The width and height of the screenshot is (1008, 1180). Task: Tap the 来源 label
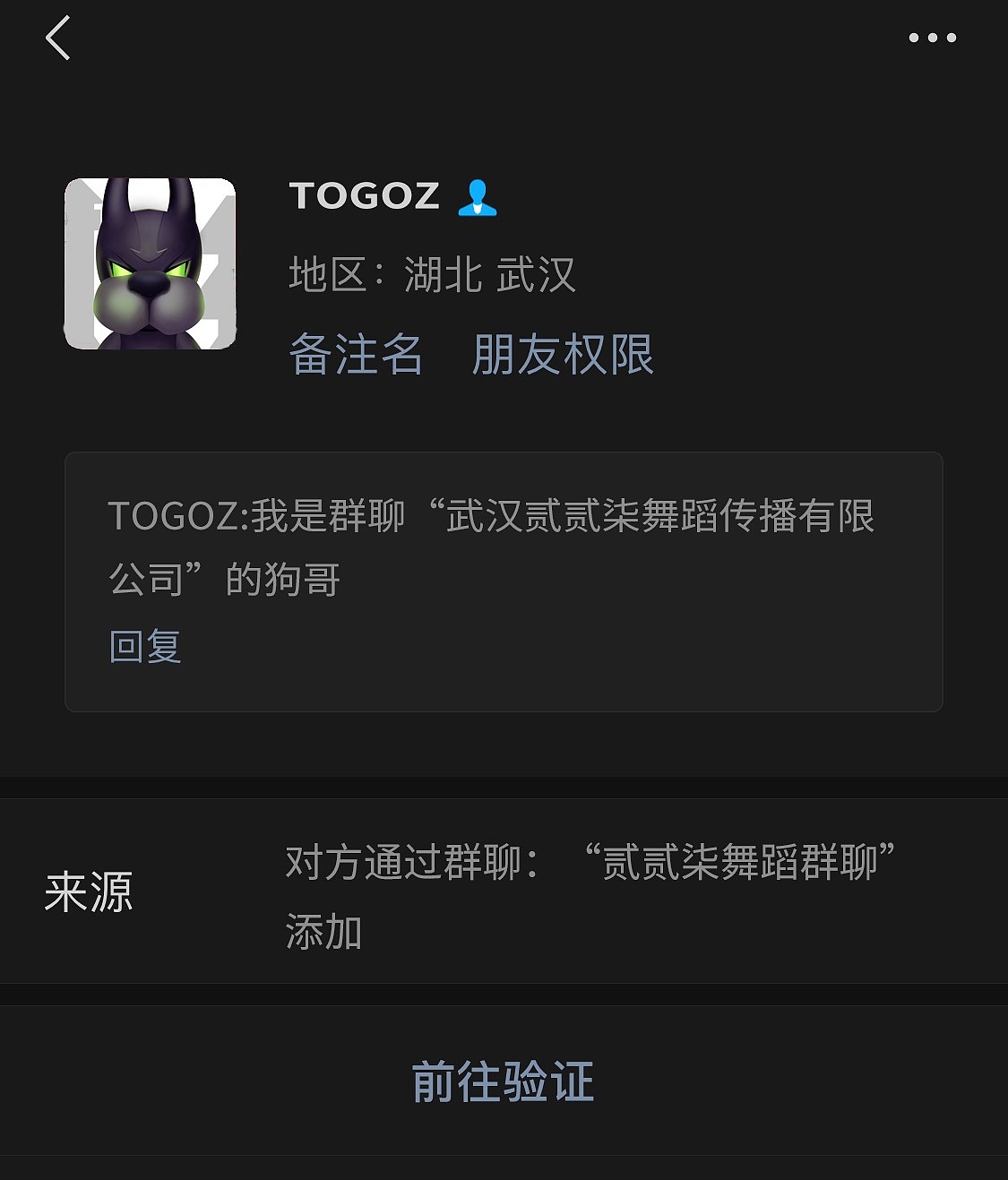click(89, 892)
